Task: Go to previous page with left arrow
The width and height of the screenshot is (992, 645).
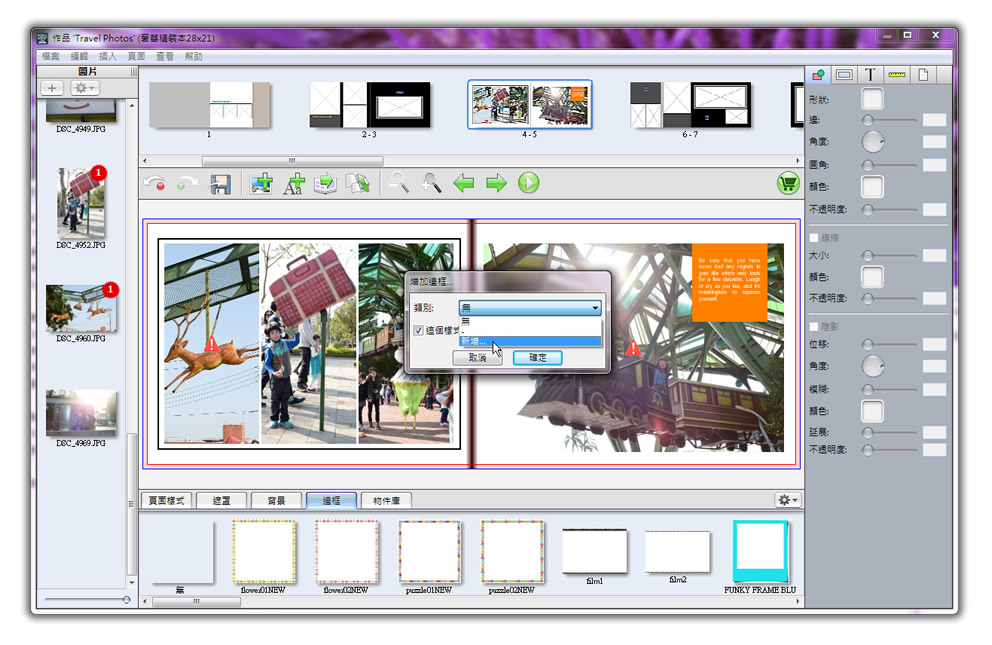Action: [x=463, y=183]
